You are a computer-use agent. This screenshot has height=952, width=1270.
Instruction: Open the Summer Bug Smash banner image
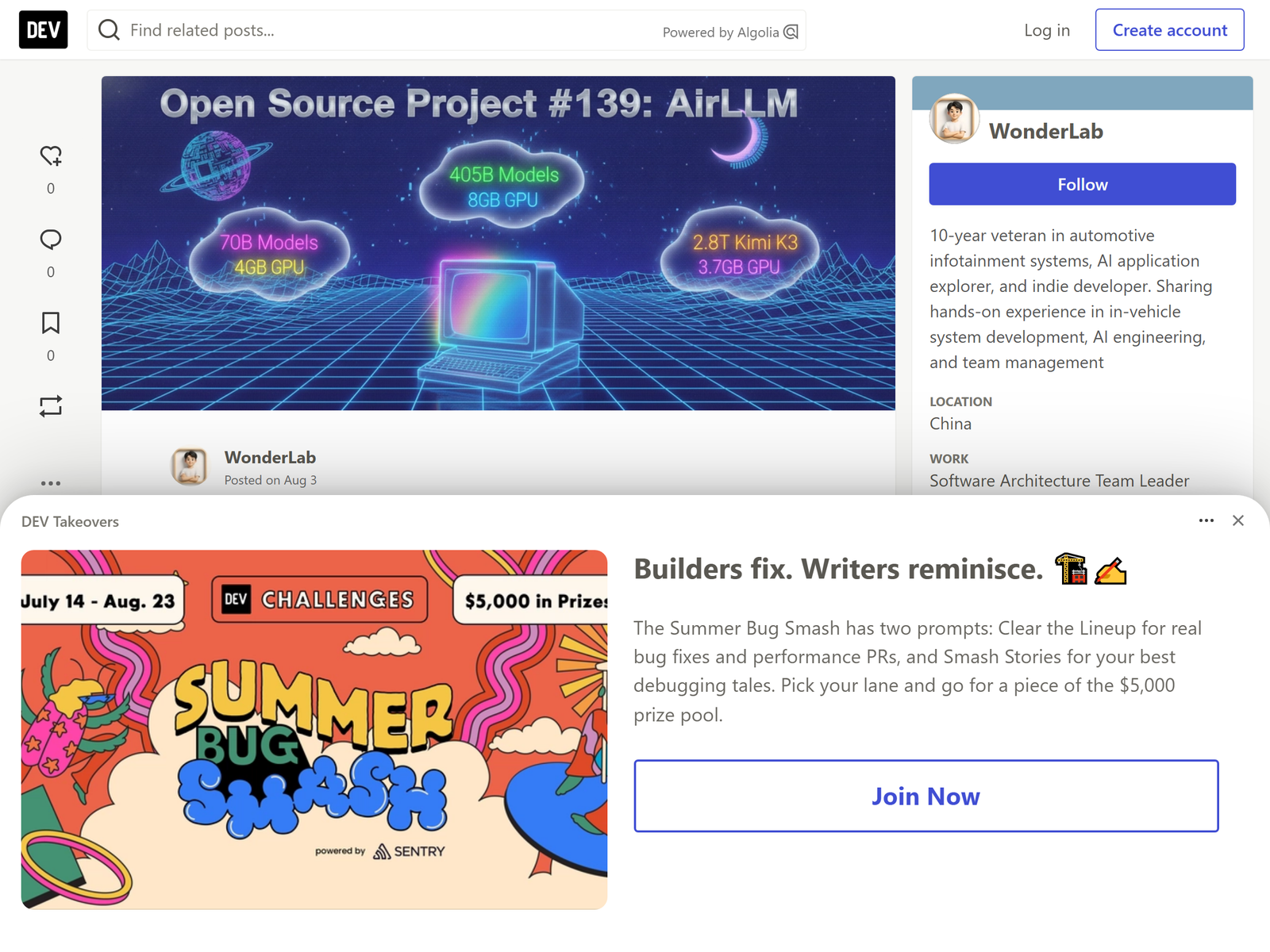tap(314, 729)
